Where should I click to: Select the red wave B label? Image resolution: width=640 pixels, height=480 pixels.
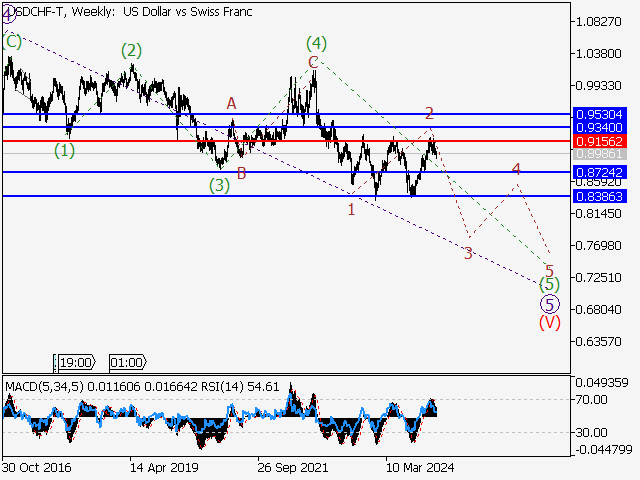click(x=241, y=173)
